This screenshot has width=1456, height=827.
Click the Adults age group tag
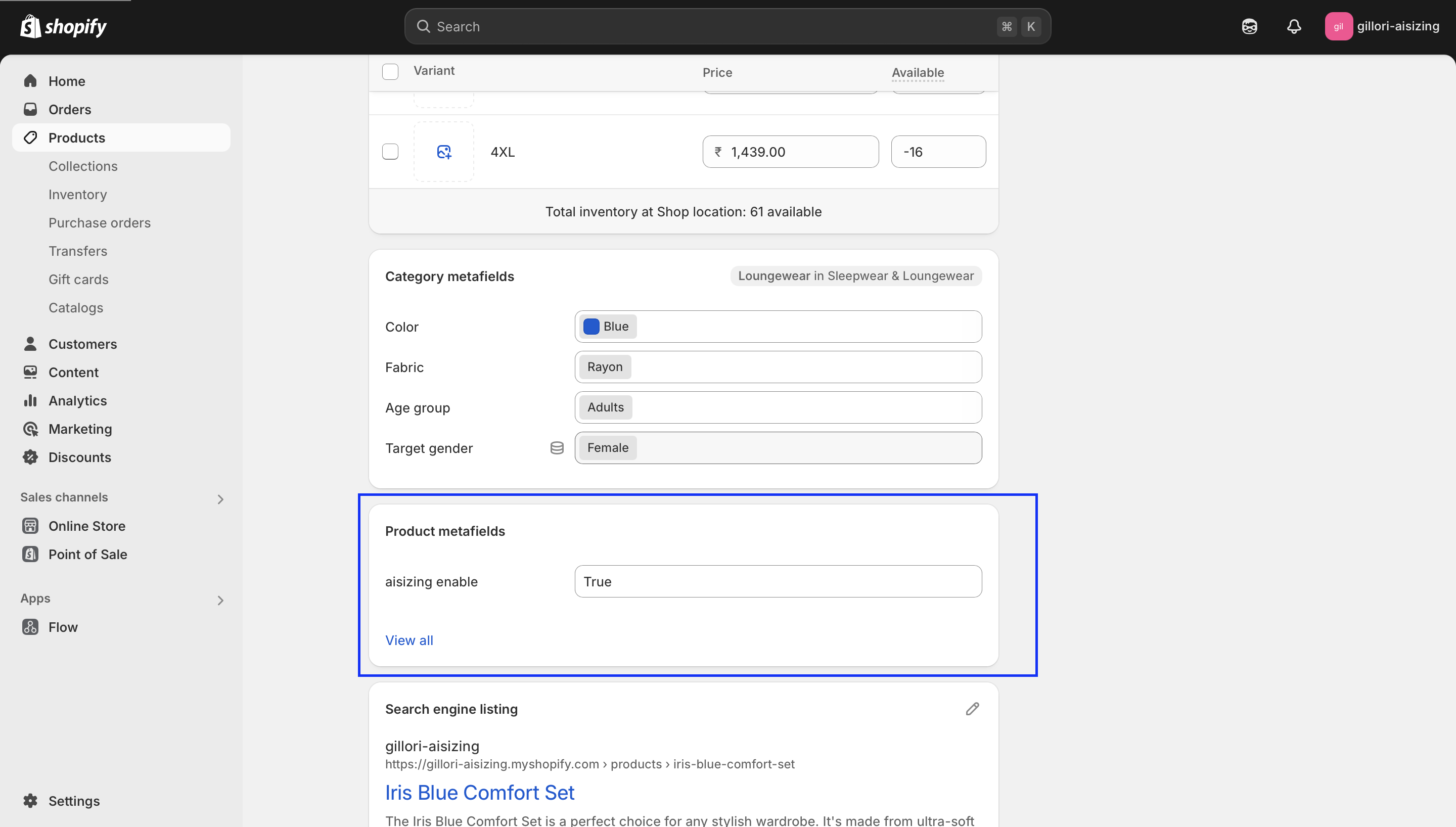[x=606, y=407]
